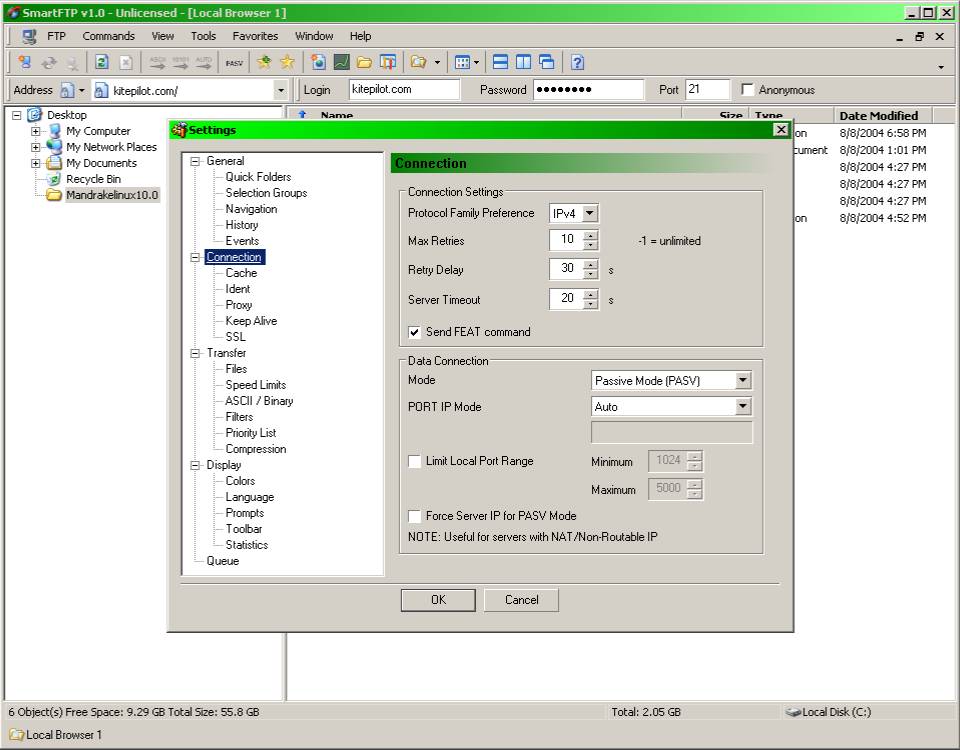Click the Help question mark toolbar icon
The image size is (960, 750).
click(577, 62)
